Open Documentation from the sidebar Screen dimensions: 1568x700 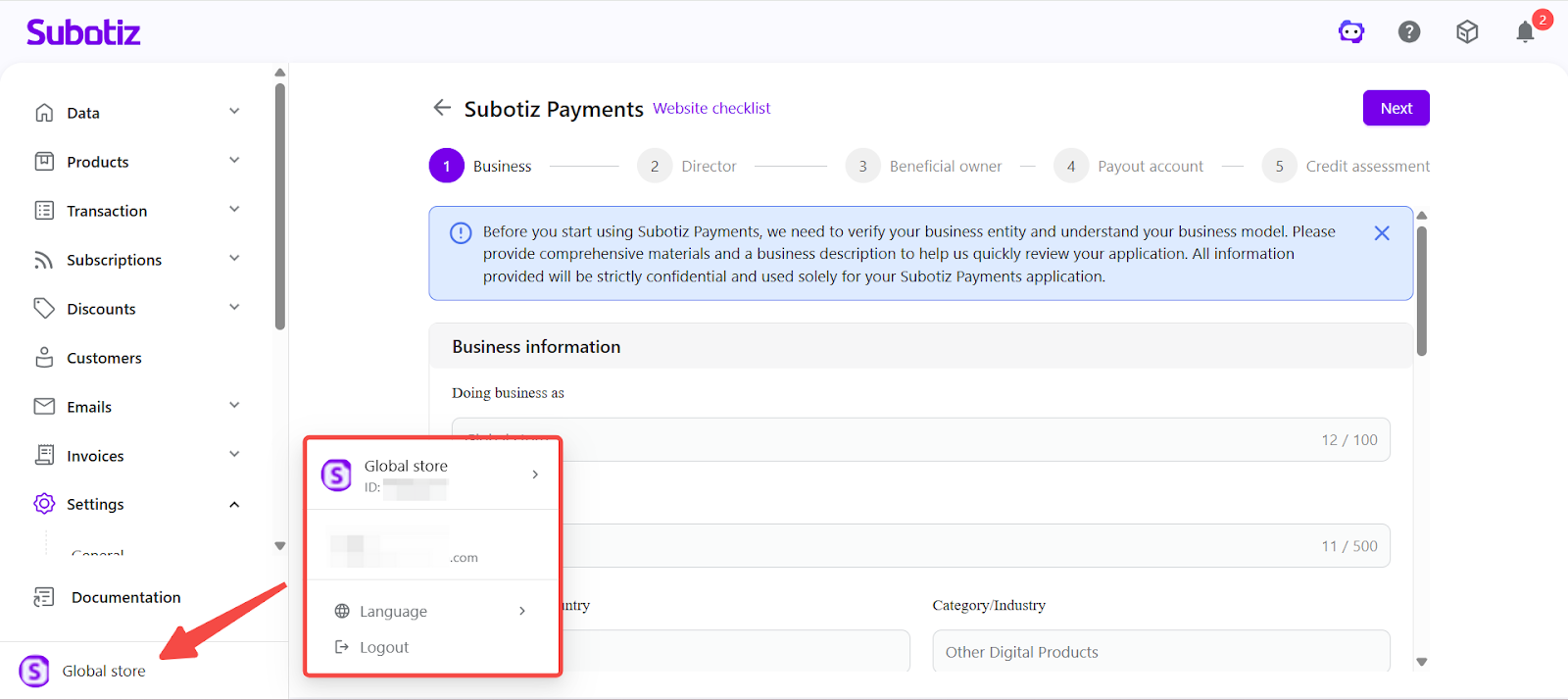point(125,597)
